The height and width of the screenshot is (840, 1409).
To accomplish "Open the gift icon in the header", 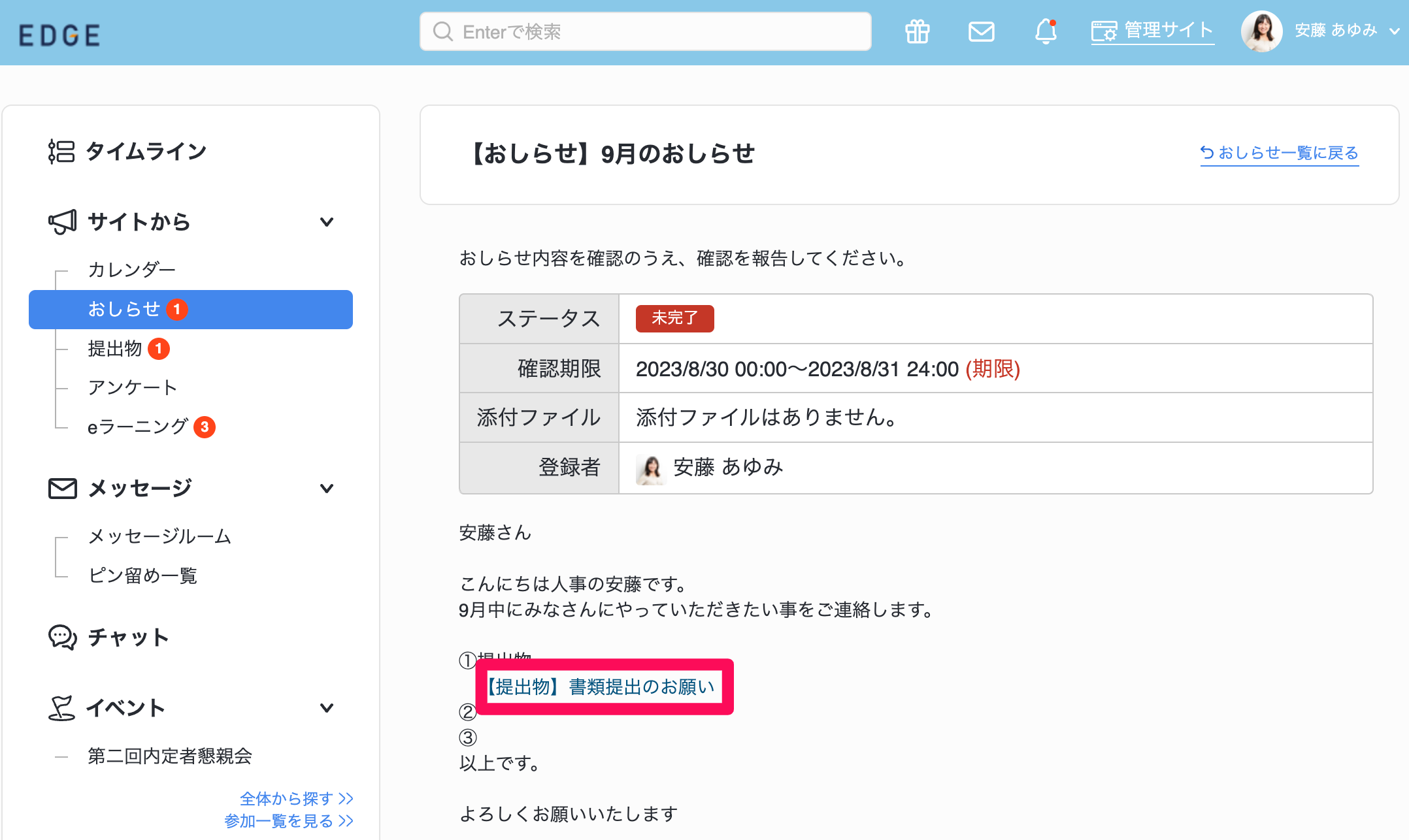I will click(918, 31).
